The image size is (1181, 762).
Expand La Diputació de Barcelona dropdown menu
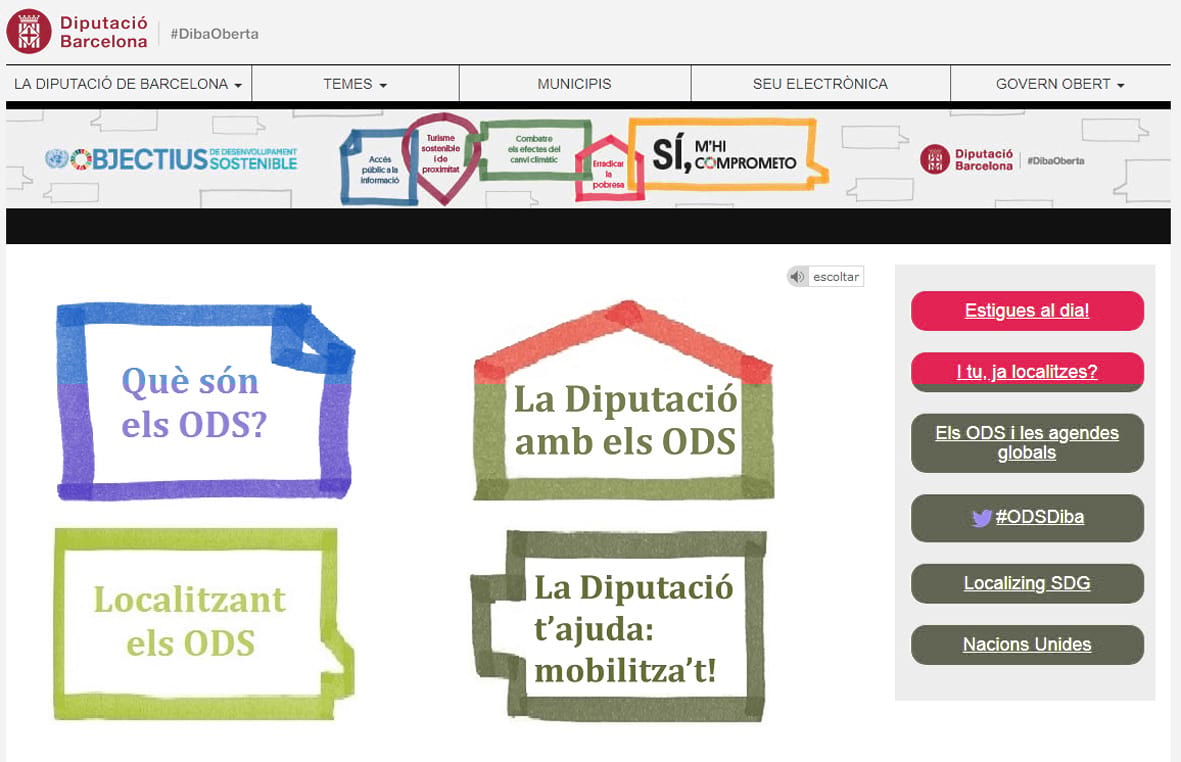click(128, 84)
